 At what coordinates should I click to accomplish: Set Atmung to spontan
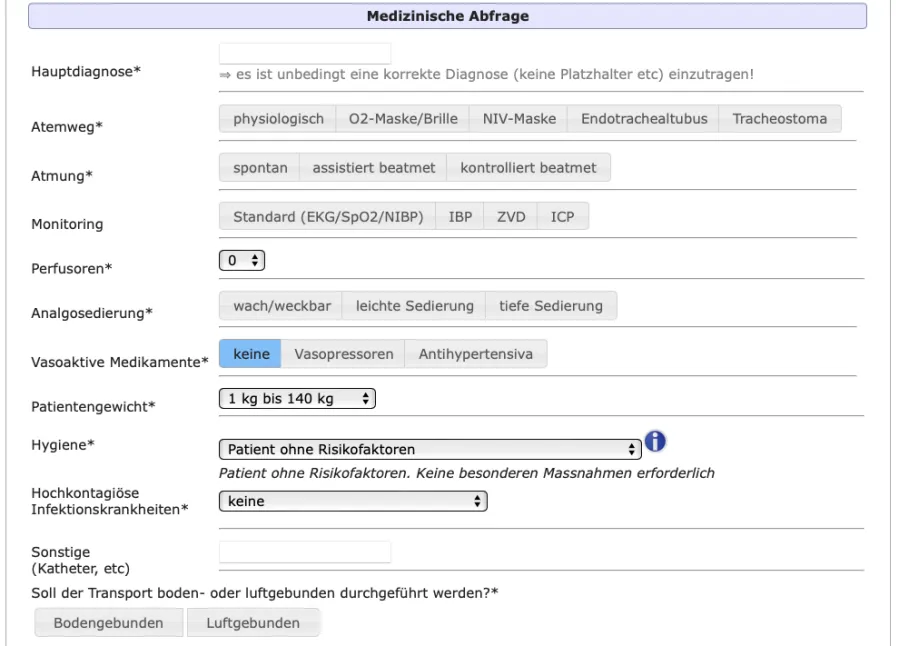pyautogui.click(x=260, y=168)
